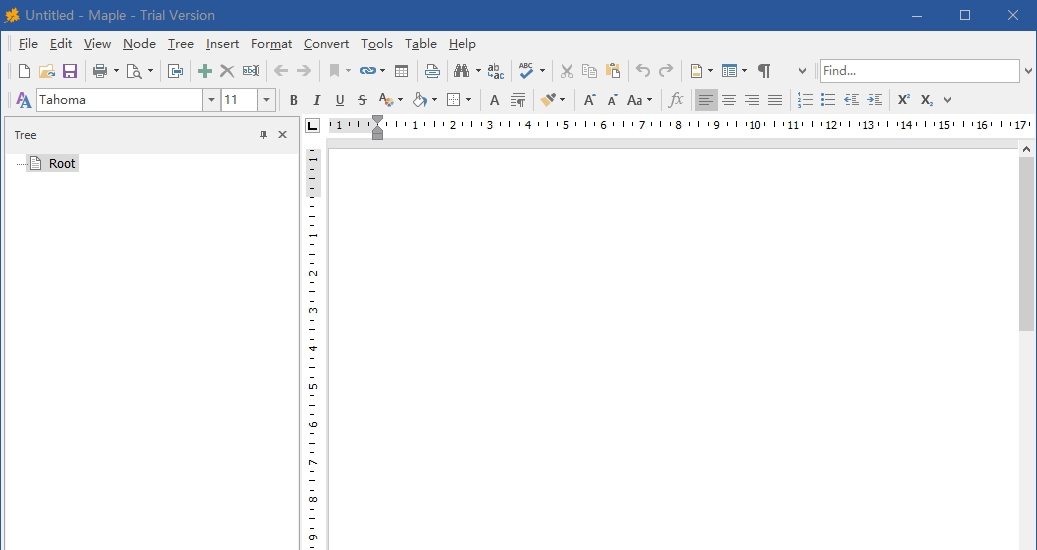Screen dimensions: 1037x550
Task: Toggle numbered list formatting
Action: tap(805, 100)
